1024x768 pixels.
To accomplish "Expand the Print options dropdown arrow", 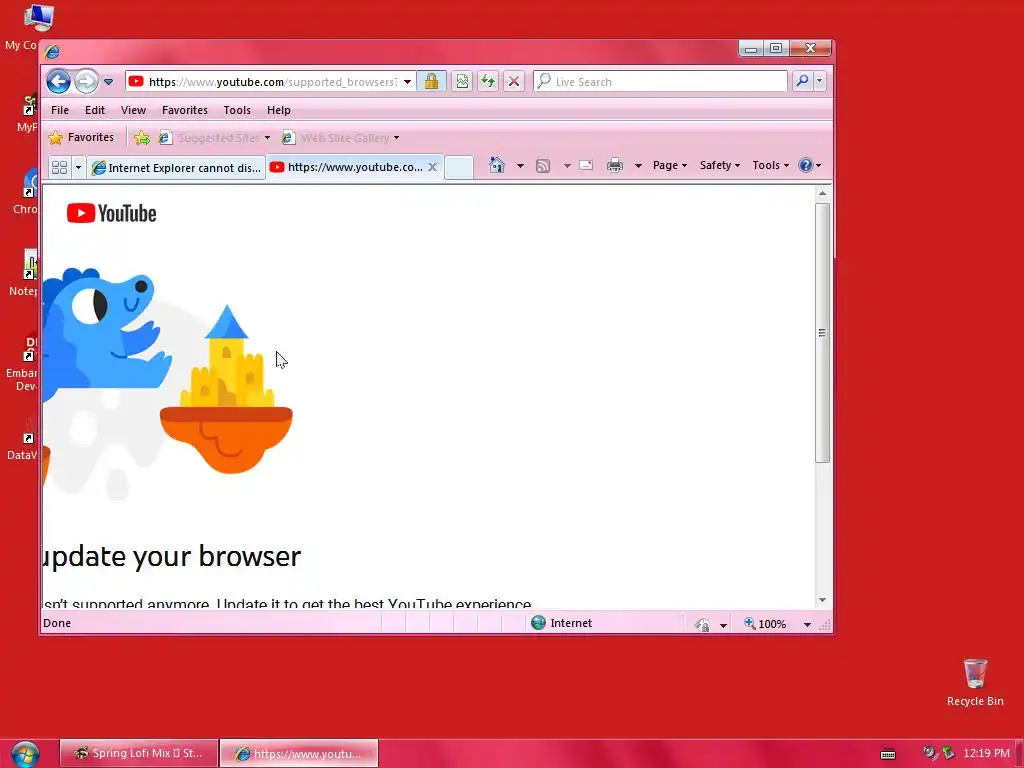I will click(x=638, y=166).
